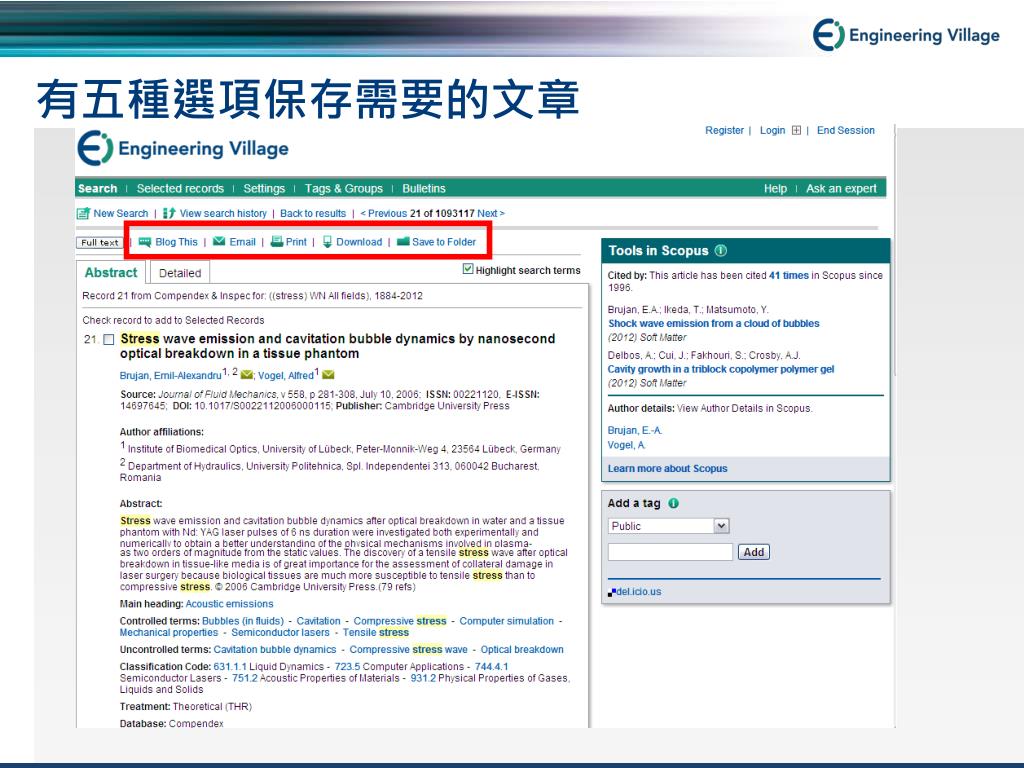Open Settings in the nav bar
The height and width of the screenshot is (768, 1024).
264,188
